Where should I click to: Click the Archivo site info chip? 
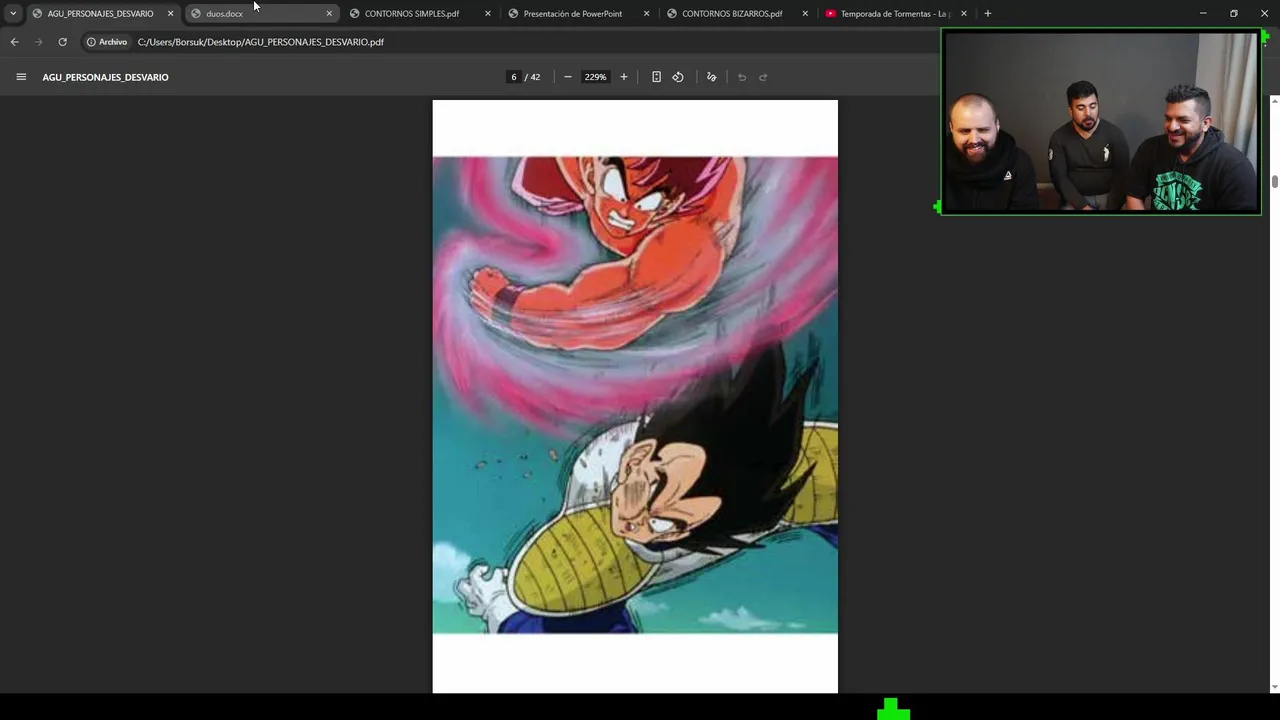click(107, 42)
